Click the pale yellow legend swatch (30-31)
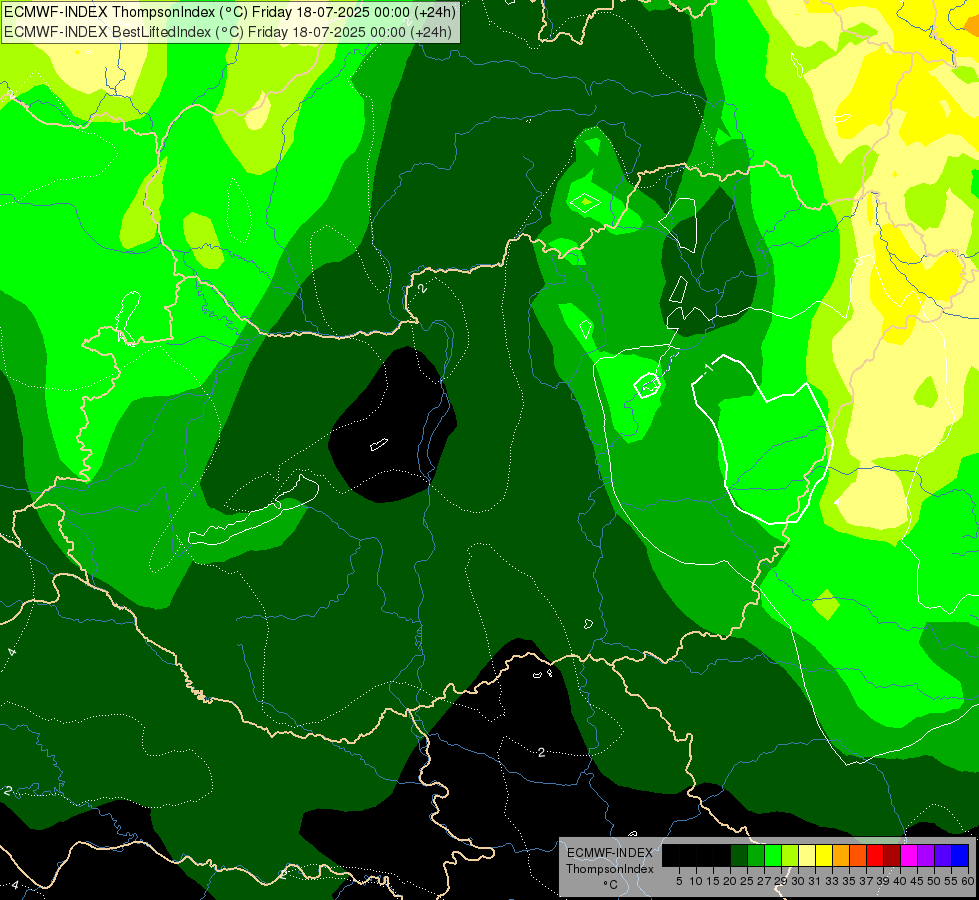Viewport: 979px width, 900px height. (x=807, y=856)
